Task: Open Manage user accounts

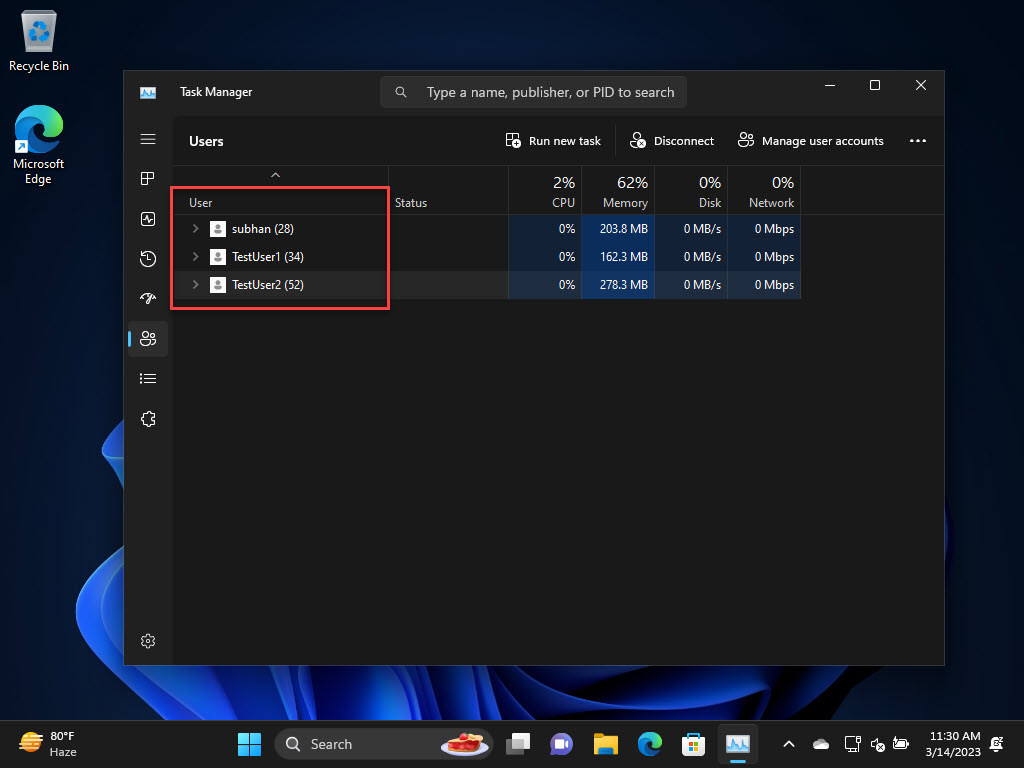Action: coord(810,140)
